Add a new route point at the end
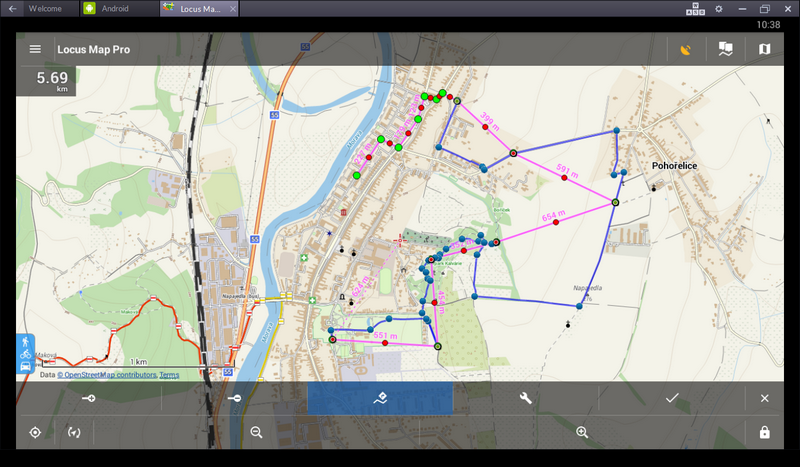 pyautogui.click(x=88, y=398)
